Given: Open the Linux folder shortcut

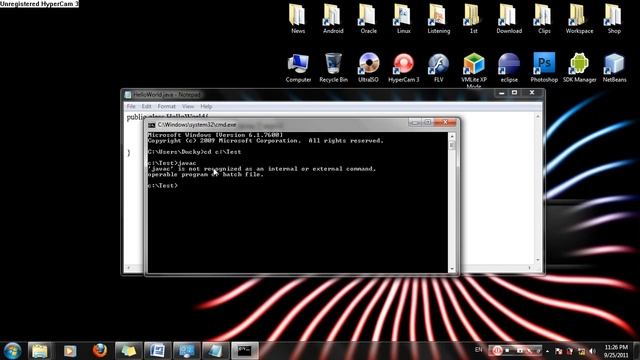Looking at the screenshot, I should click(403, 18).
